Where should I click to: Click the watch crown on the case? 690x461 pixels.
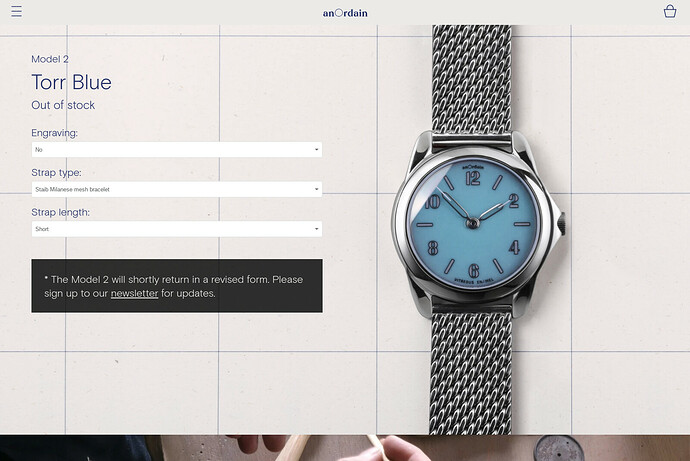click(x=562, y=223)
